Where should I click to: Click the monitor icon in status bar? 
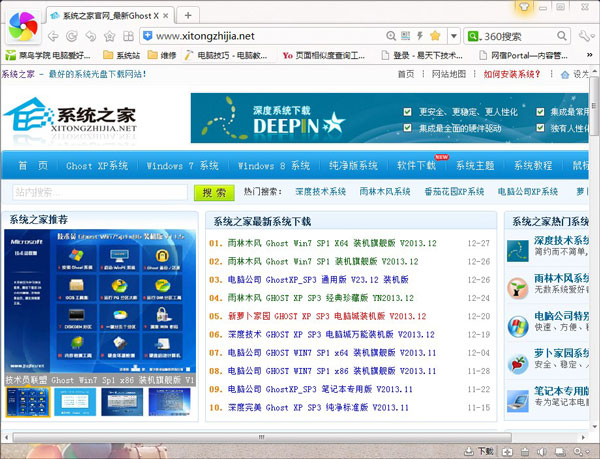[x=560, y=452]
